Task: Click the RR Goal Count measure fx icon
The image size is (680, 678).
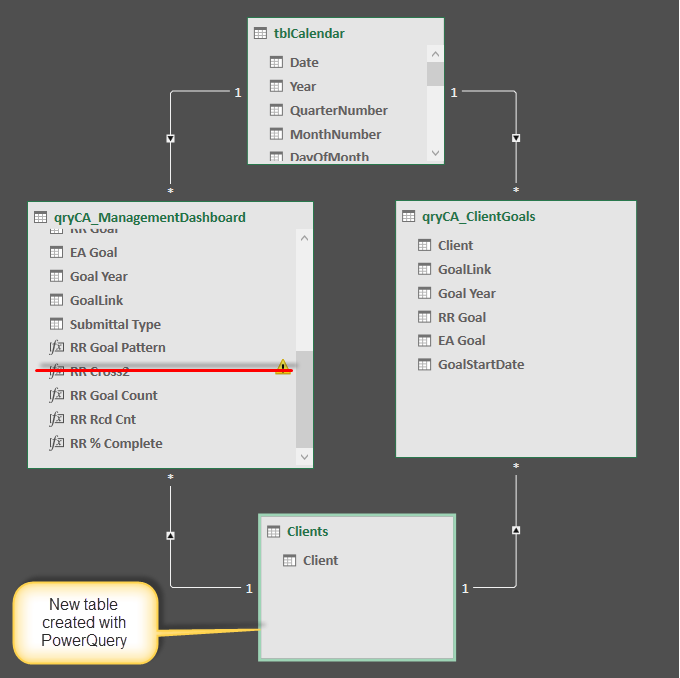Action: [56, 395]
